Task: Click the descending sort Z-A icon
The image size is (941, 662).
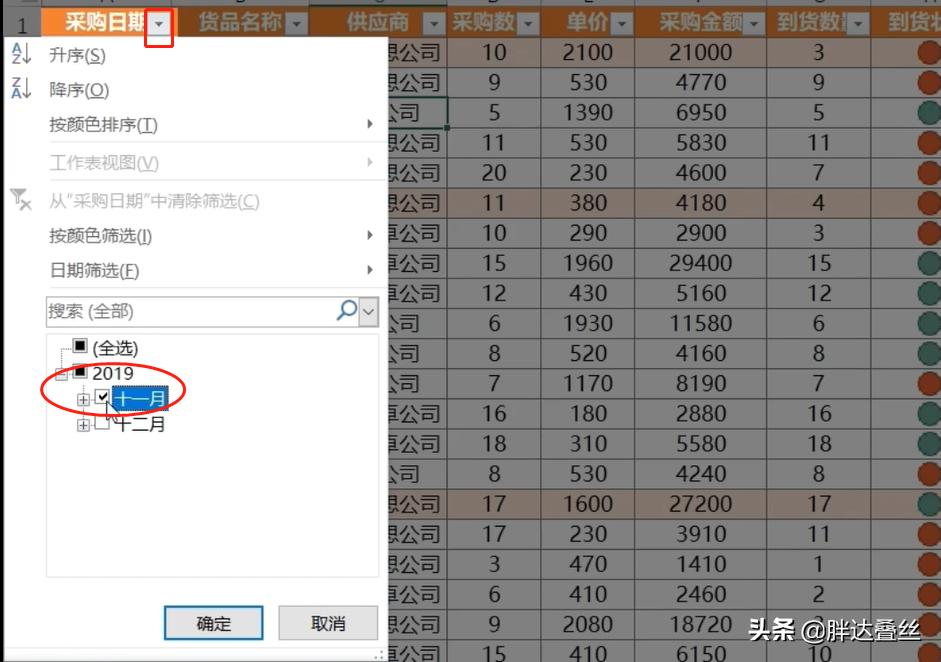Action: pos(21,88)
